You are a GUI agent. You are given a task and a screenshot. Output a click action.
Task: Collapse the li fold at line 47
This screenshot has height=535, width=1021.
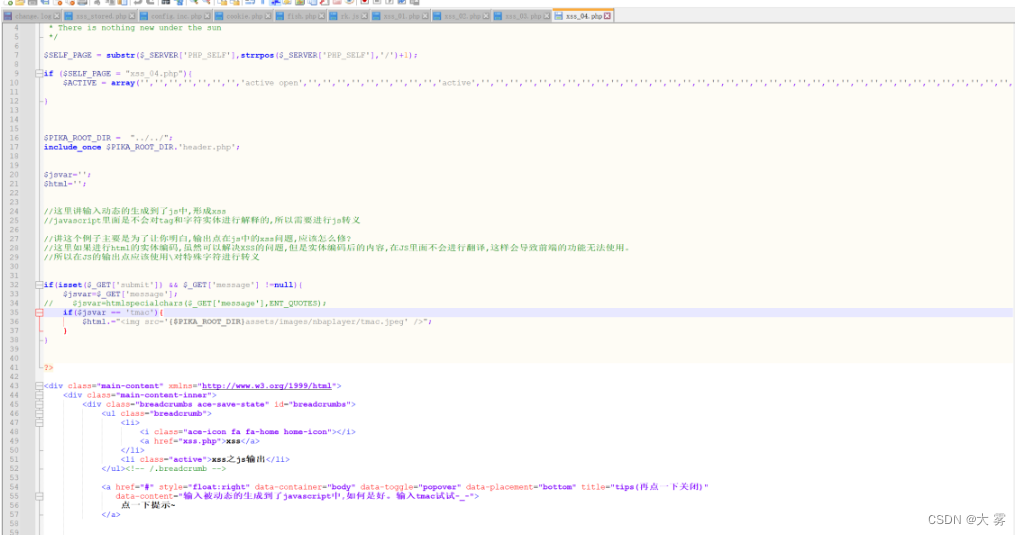pyautogui.click(x=39, y=422)
